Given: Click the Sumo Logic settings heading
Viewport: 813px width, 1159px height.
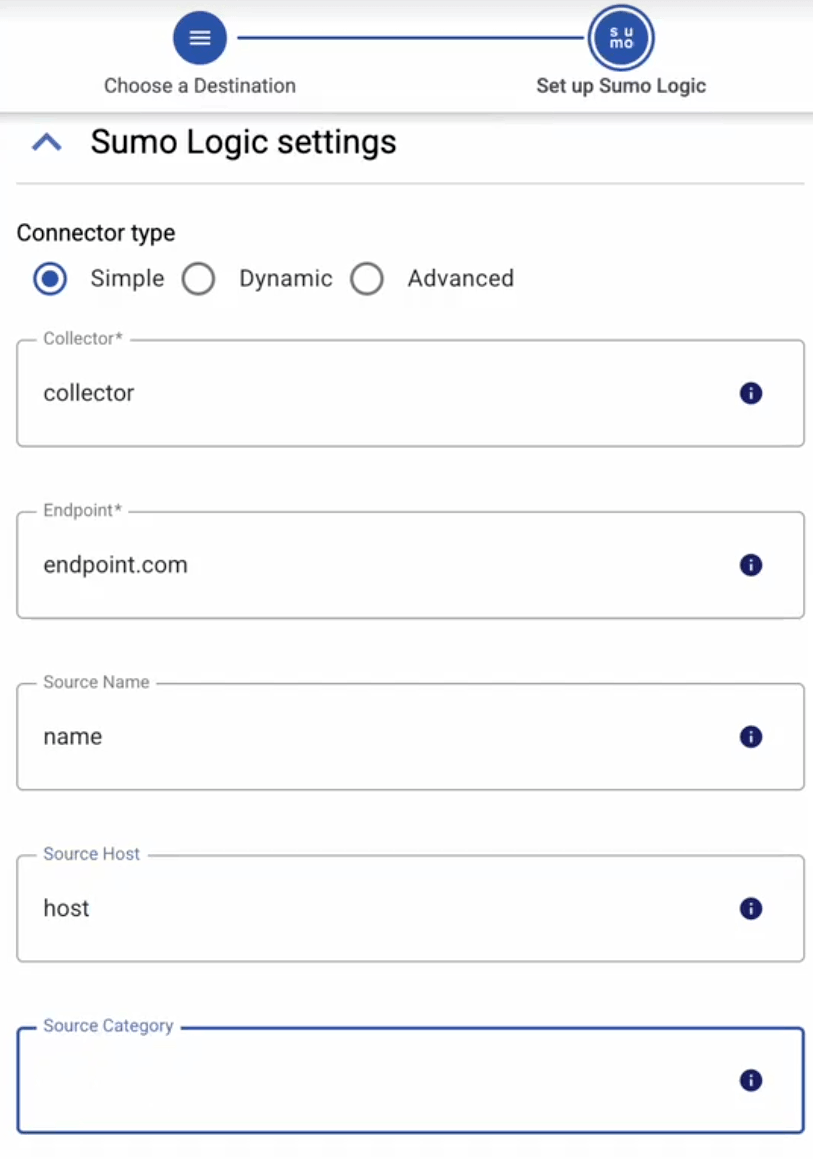Looking at the screenshot, I should [x=243, y=142].
